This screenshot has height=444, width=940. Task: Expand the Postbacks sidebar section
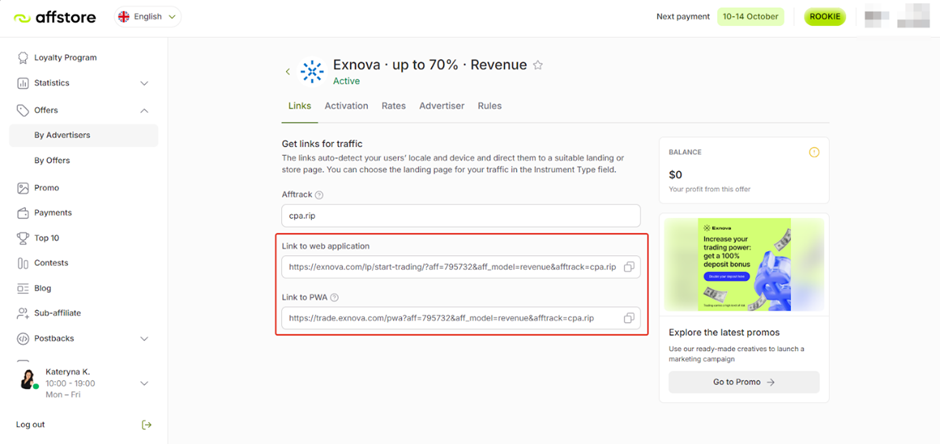pyautogui.click(x=144, y=339)
